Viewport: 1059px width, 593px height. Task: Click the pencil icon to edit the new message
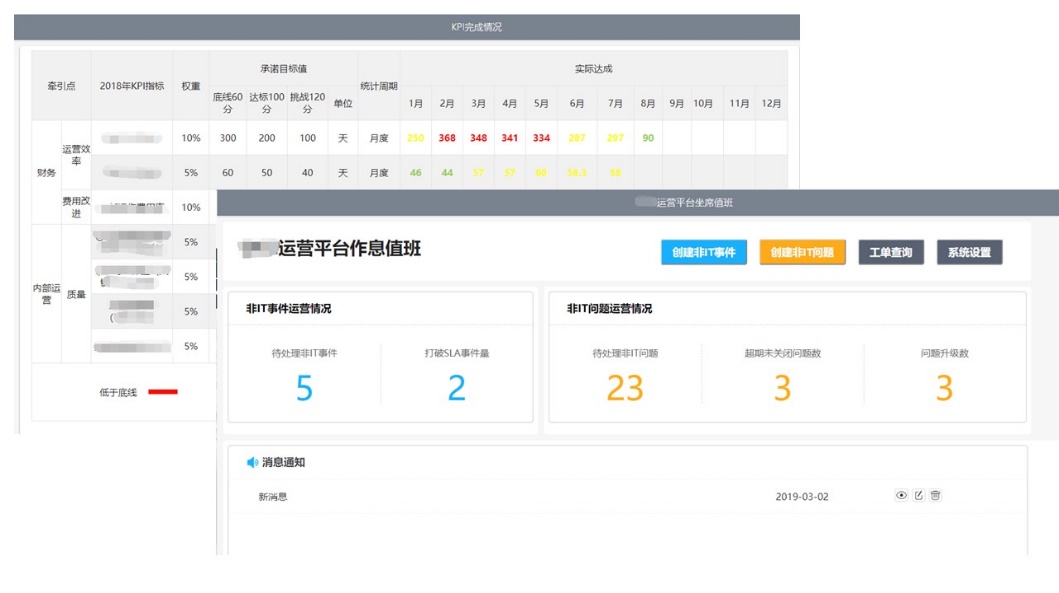919,495
